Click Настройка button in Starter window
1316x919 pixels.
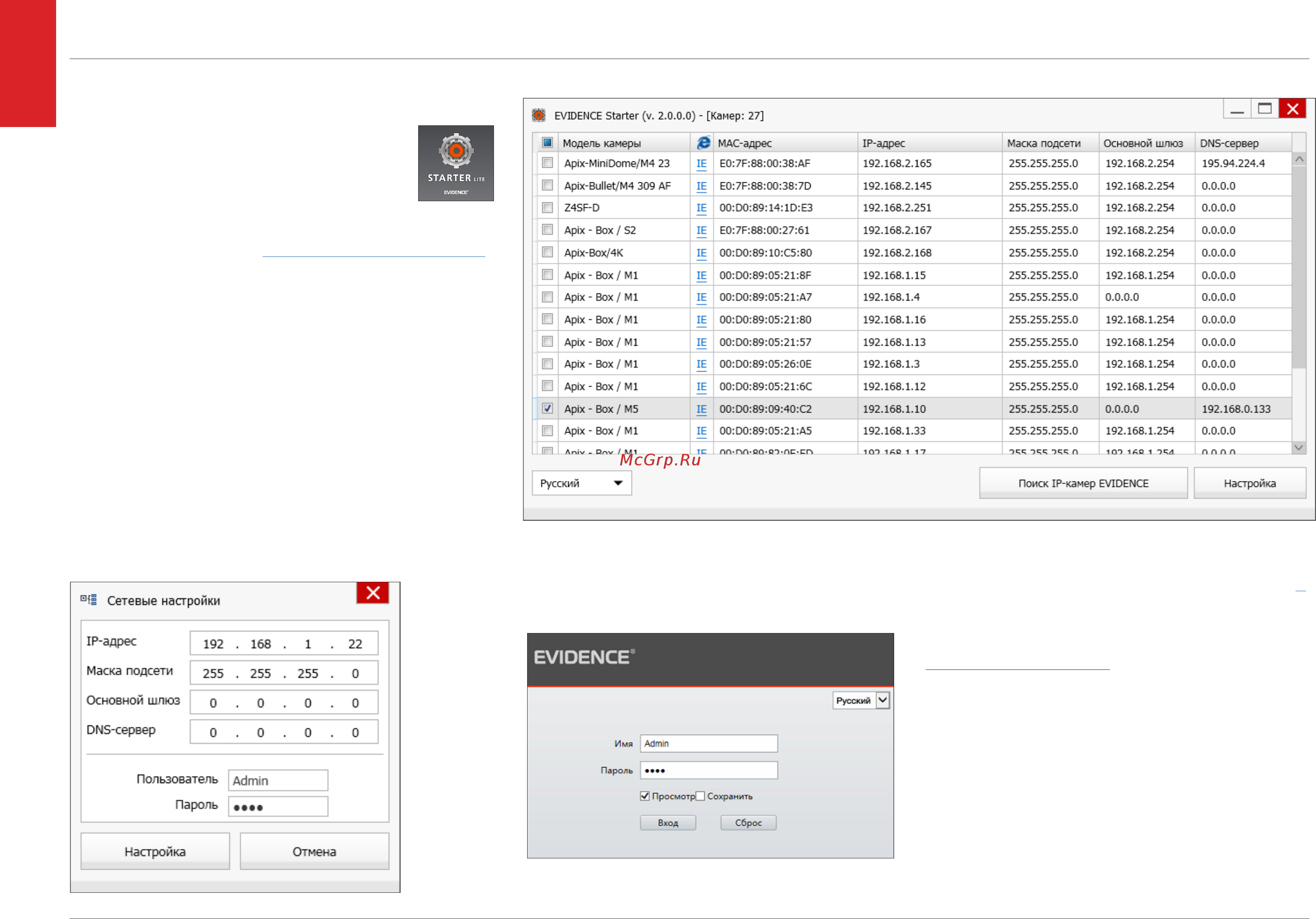click(1250, 483)
